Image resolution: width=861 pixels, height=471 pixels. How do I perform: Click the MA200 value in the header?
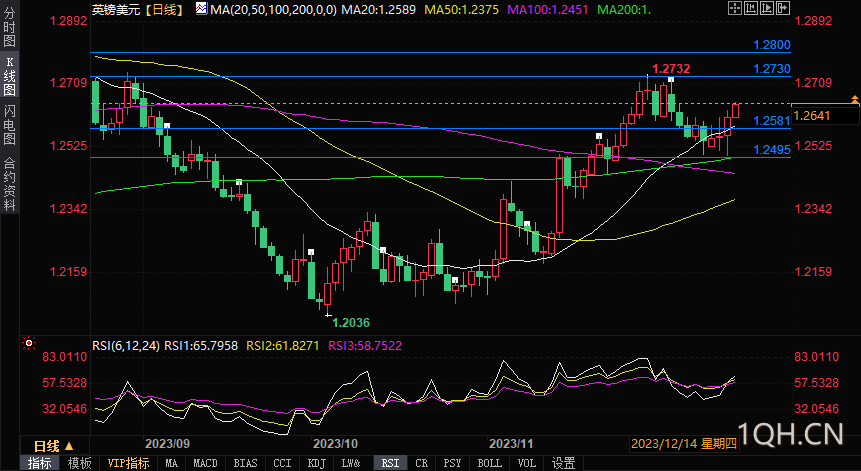[624, 9]
